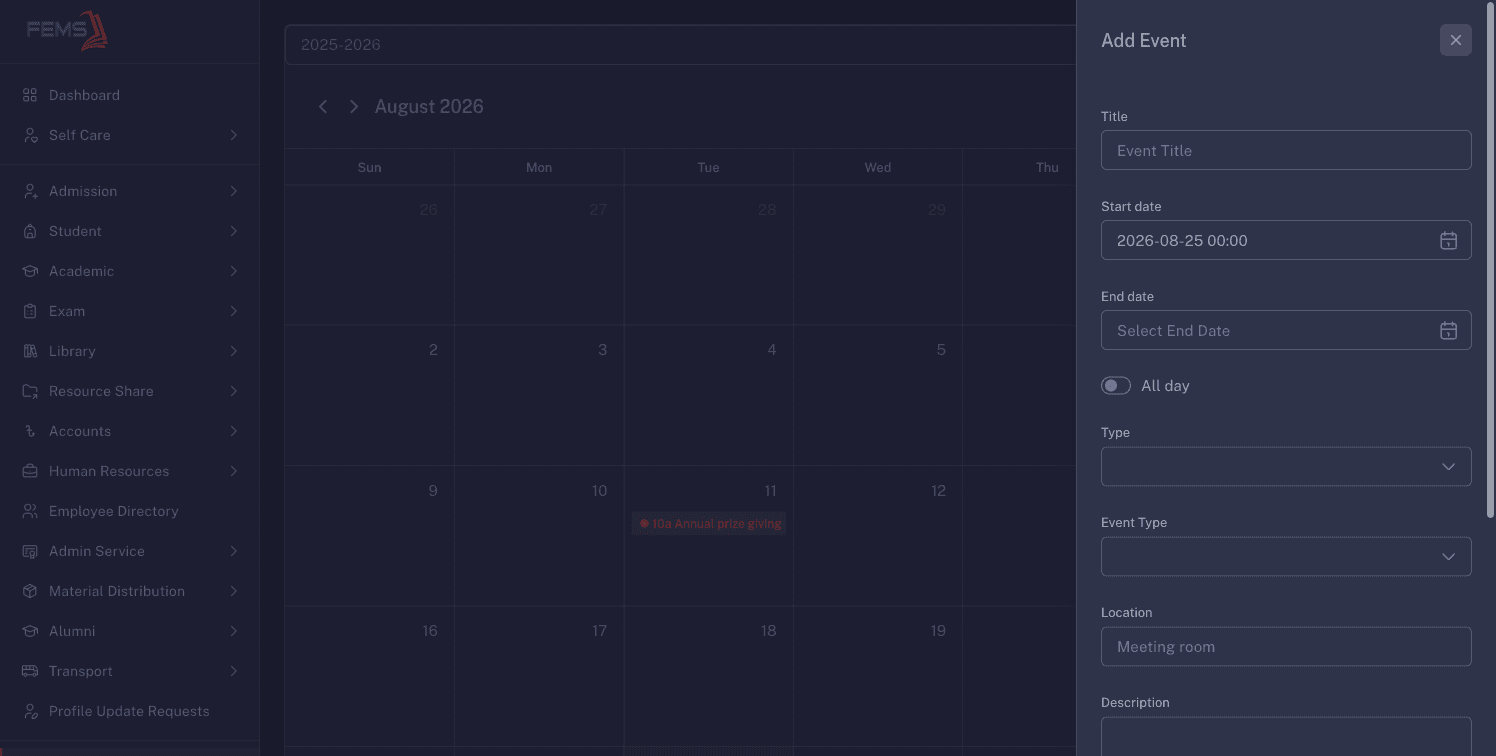Viewport: 1496px width, 756px height.
Task: Open the Dashboard menu item
Action: pyautogui.click(x=129, y=95)
